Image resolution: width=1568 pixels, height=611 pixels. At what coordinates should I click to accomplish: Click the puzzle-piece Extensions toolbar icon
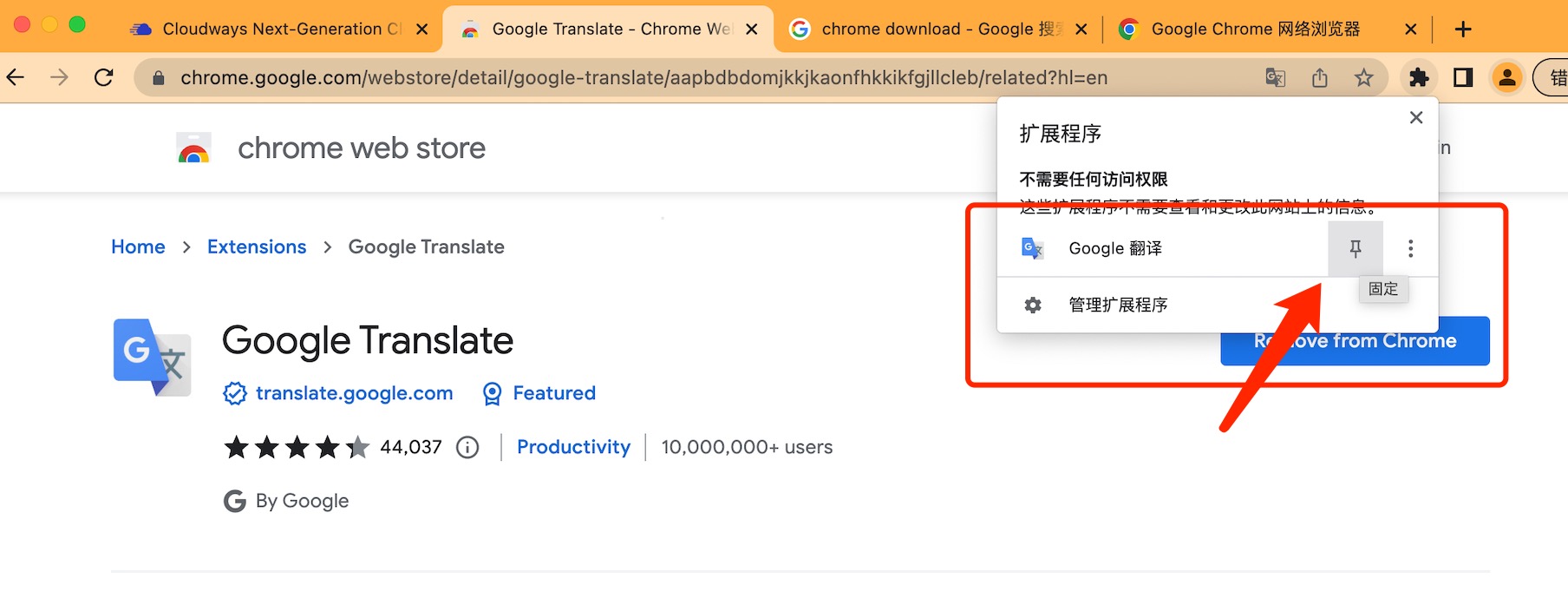tap(1419, 78)
